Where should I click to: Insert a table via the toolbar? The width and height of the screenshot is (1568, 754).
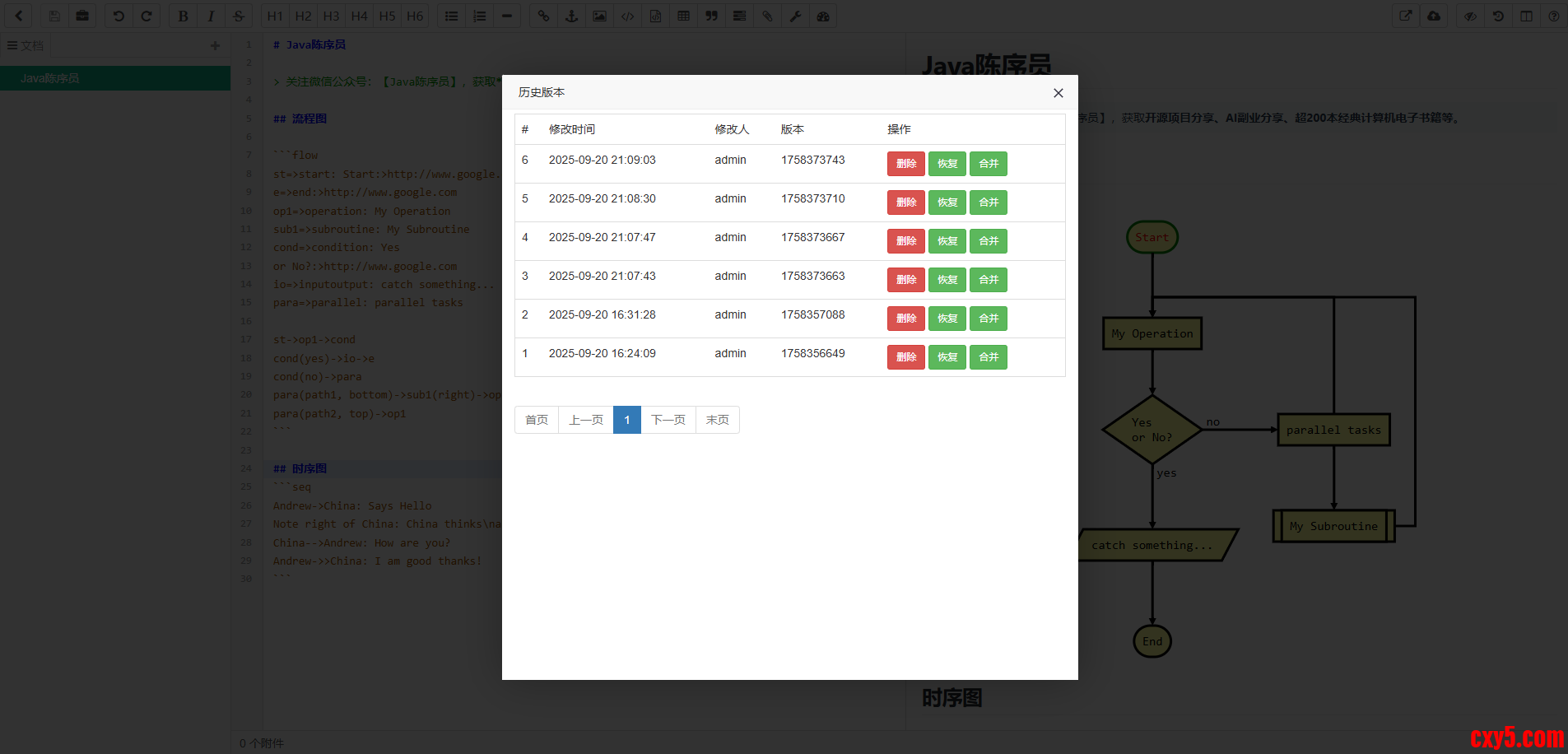coord(683,16)
